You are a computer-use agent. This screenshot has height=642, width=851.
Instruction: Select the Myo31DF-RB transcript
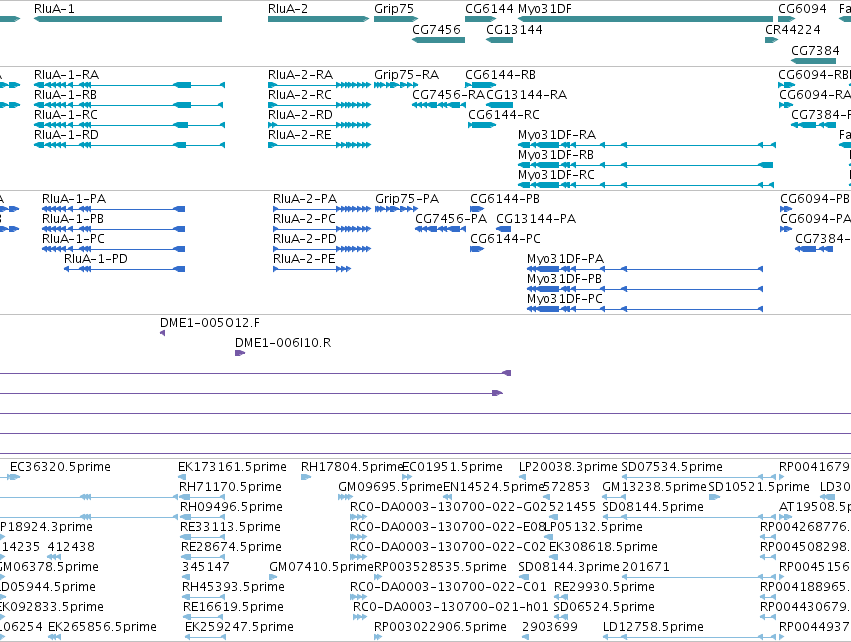[646, 165]
